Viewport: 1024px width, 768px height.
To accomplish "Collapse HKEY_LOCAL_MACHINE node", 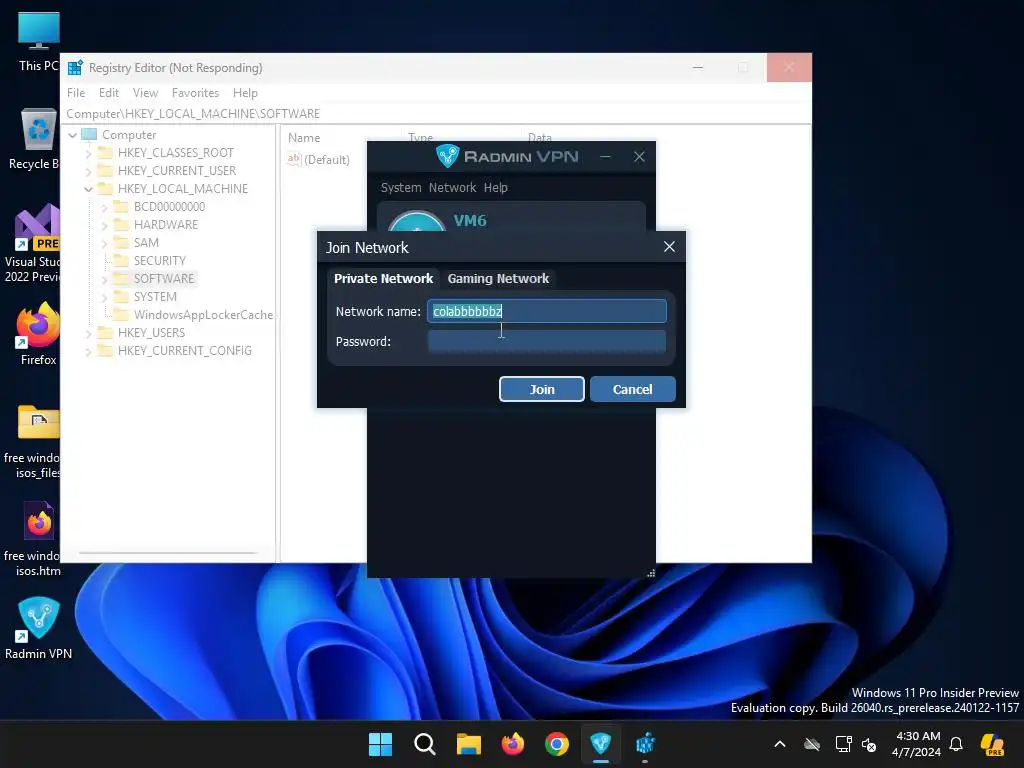I will 88,189.
